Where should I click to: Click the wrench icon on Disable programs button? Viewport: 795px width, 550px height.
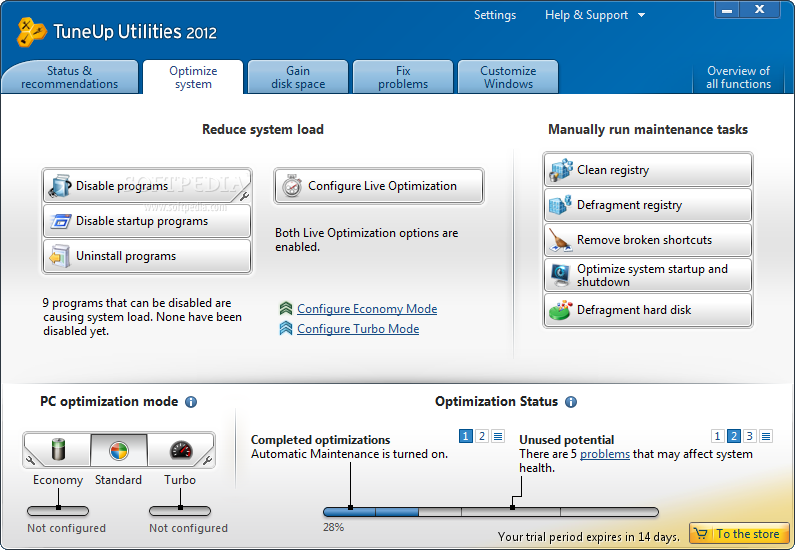(244, 196)
